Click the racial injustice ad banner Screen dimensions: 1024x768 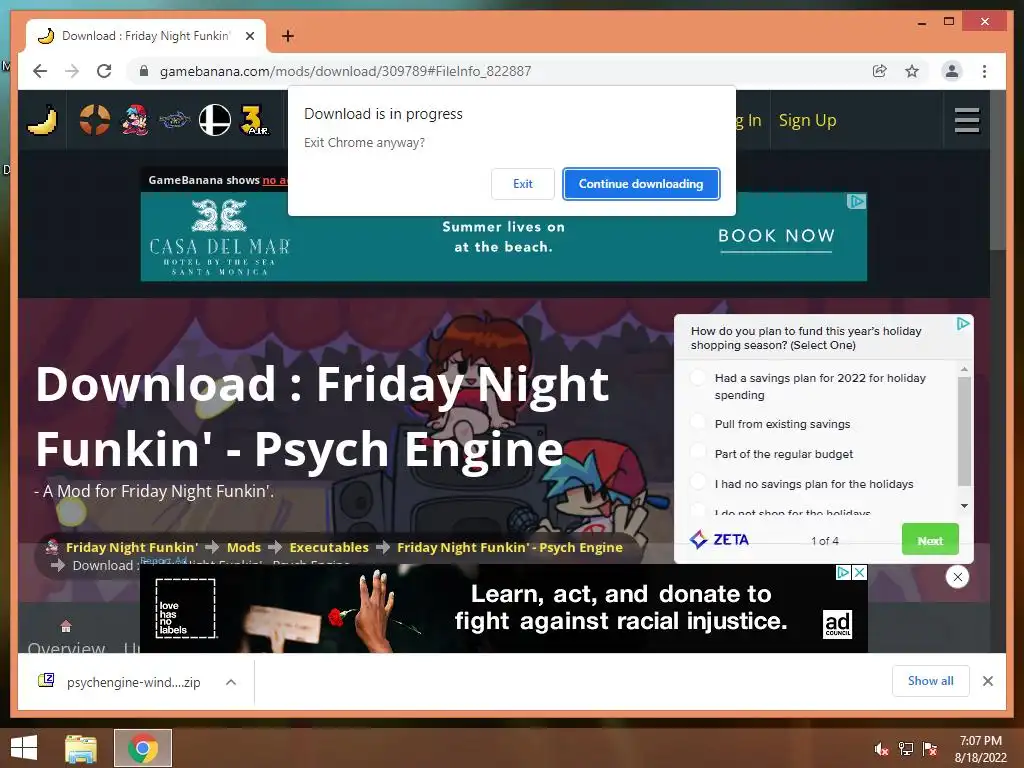pos(504,609)
